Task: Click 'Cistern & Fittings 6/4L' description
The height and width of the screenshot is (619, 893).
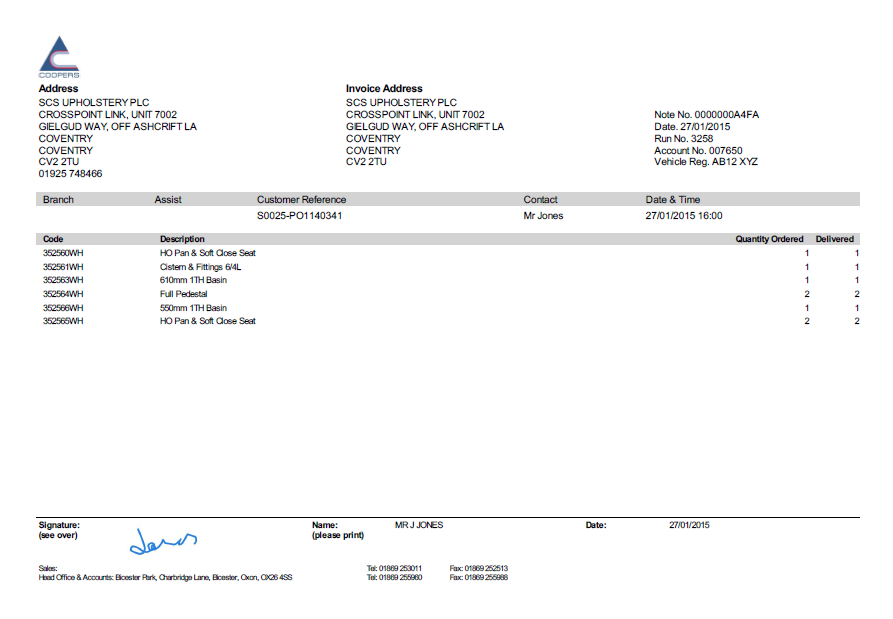Action: [200, 267]
